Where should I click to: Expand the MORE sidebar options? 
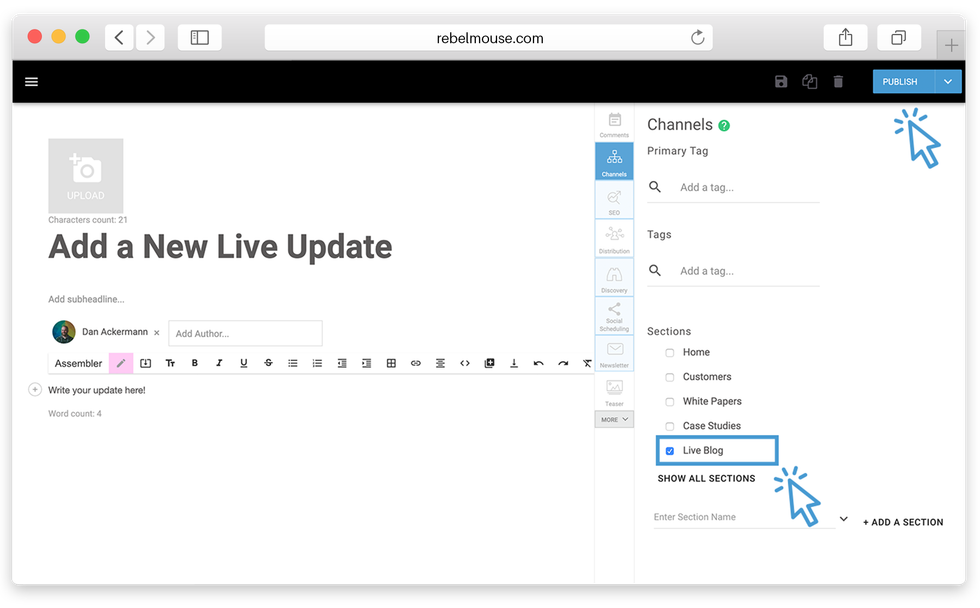pyautogui.click(x=614, y=420)
